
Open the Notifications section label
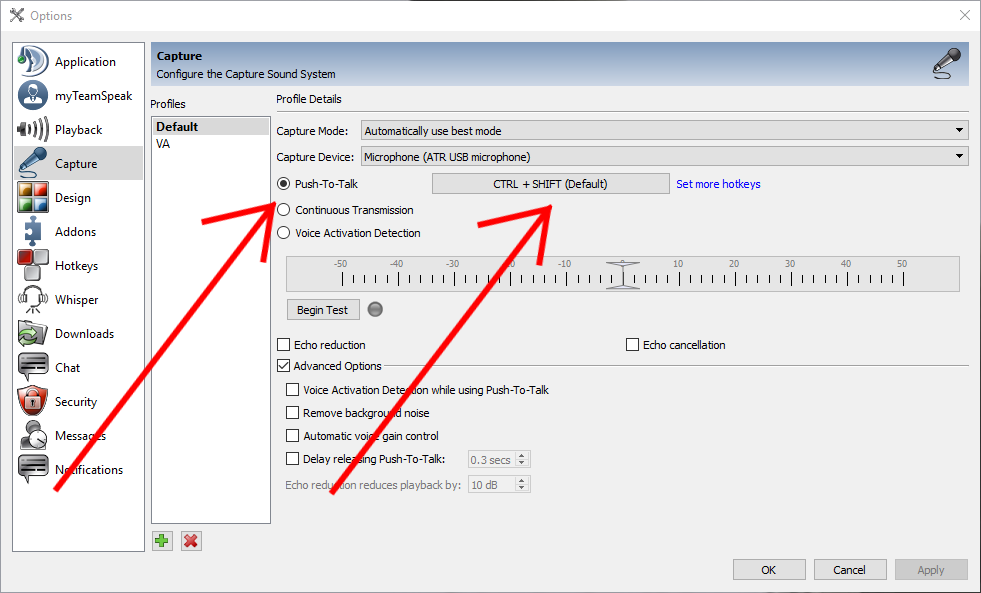[x=89, y=469]
